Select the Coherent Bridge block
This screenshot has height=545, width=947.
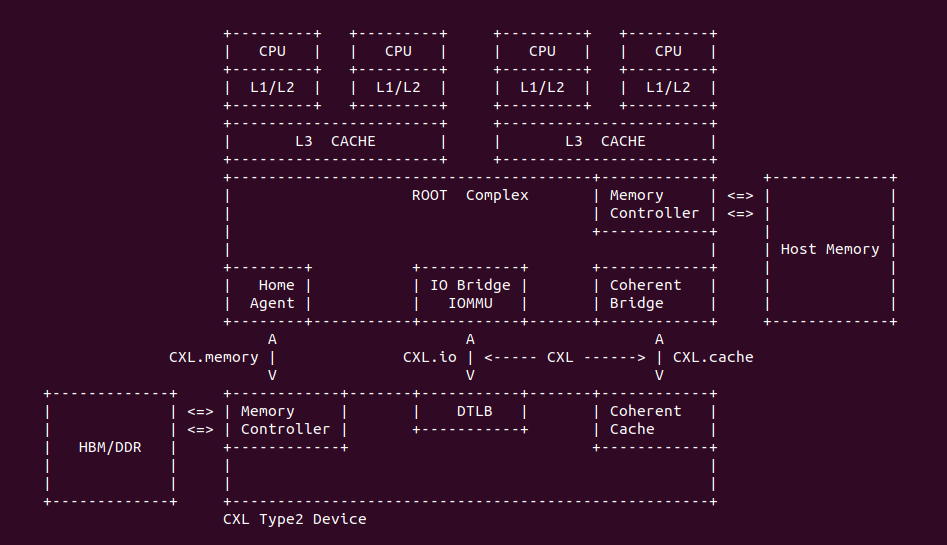click(x=645, y=294)
